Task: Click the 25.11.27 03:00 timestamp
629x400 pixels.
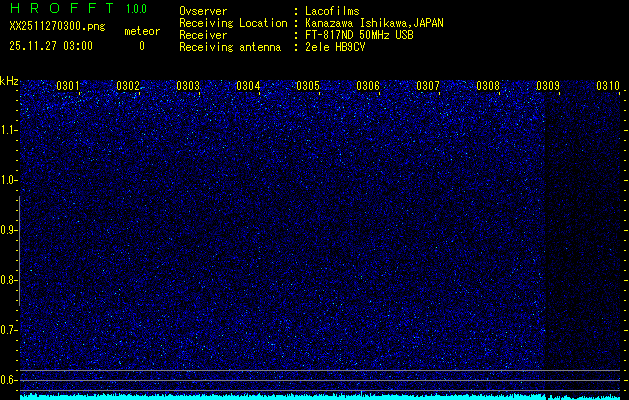Action: (x=51, y=46)
